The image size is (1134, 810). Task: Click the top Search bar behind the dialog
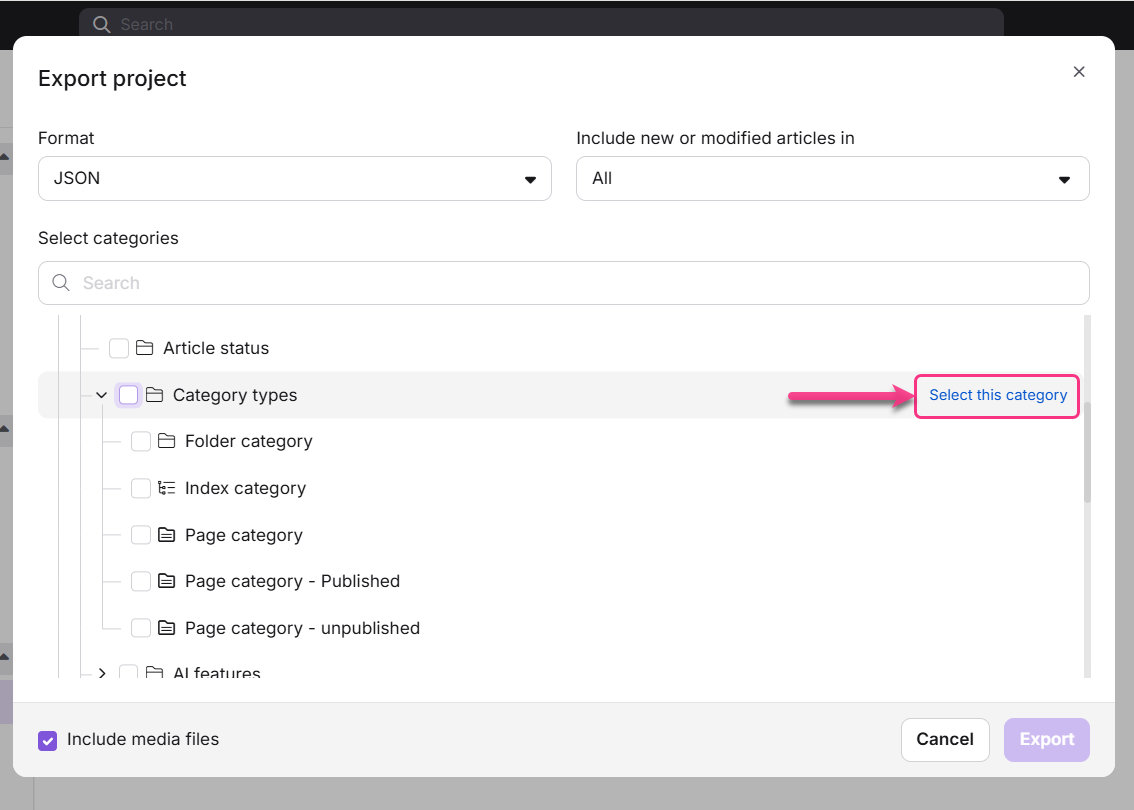tap(541, 23)
